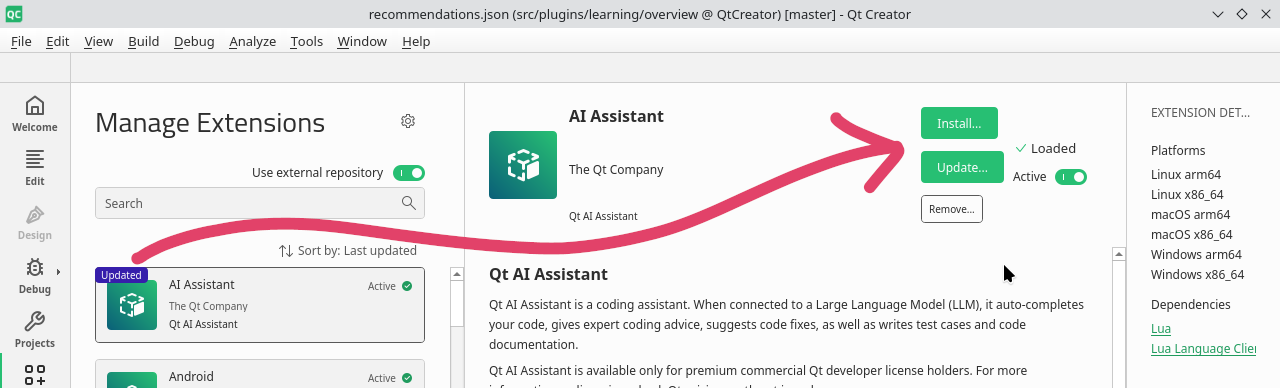Open the Welcome mode

[34, 113]
